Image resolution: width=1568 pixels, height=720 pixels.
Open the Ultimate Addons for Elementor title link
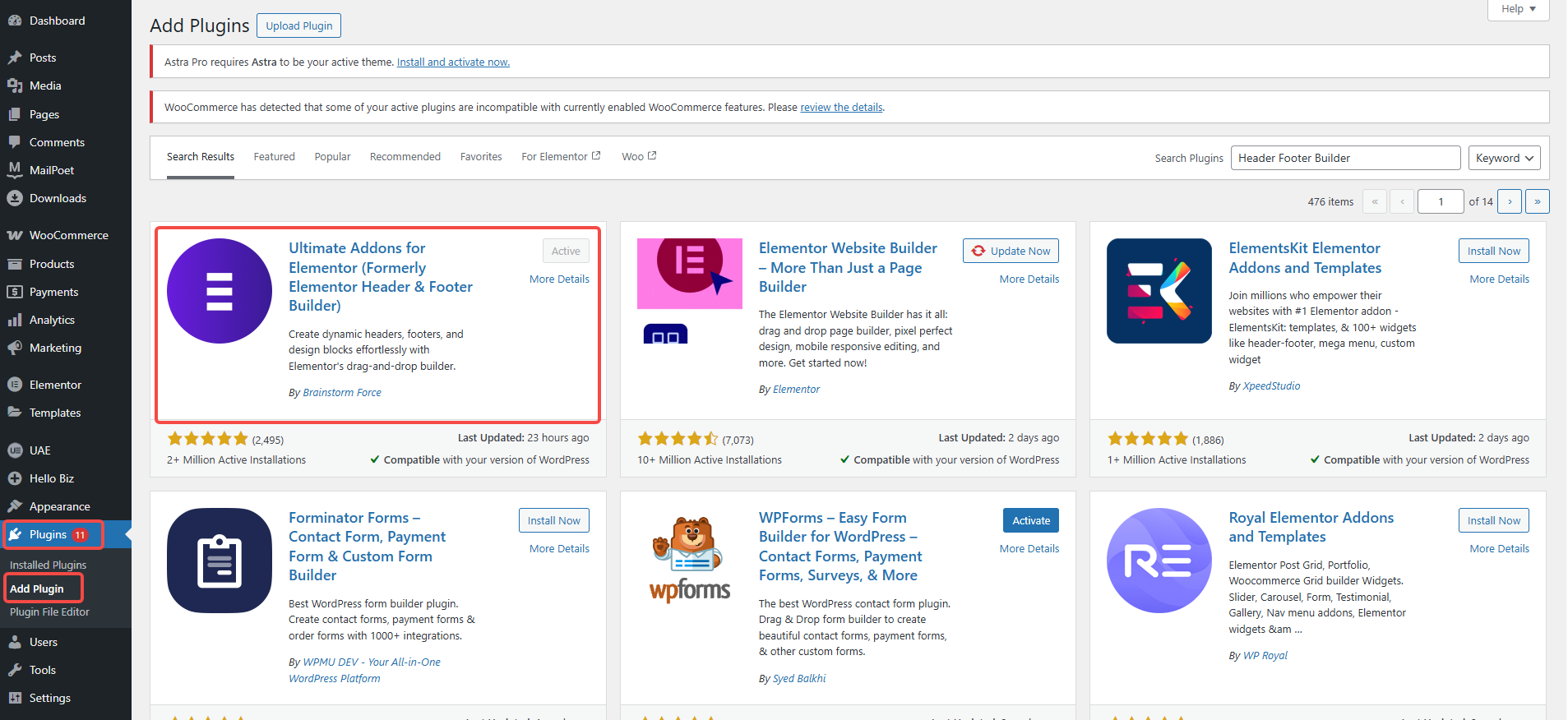coord(381,276)
